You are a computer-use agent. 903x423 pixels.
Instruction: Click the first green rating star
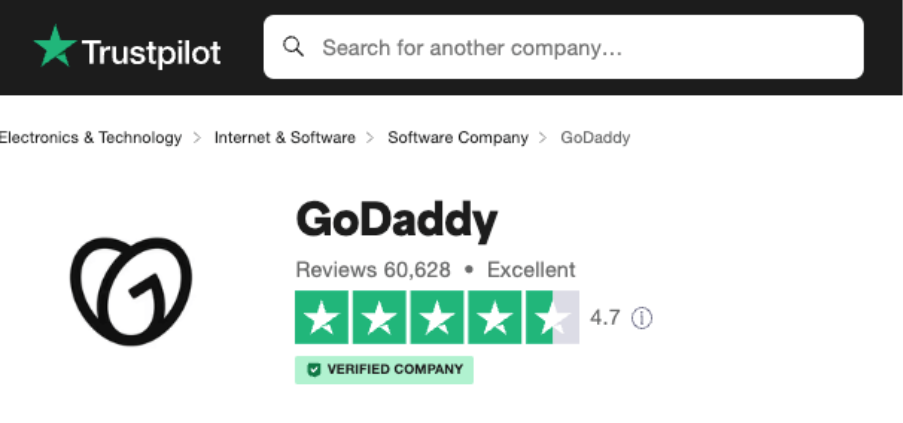pyautogui.click(x=321, y=318)
